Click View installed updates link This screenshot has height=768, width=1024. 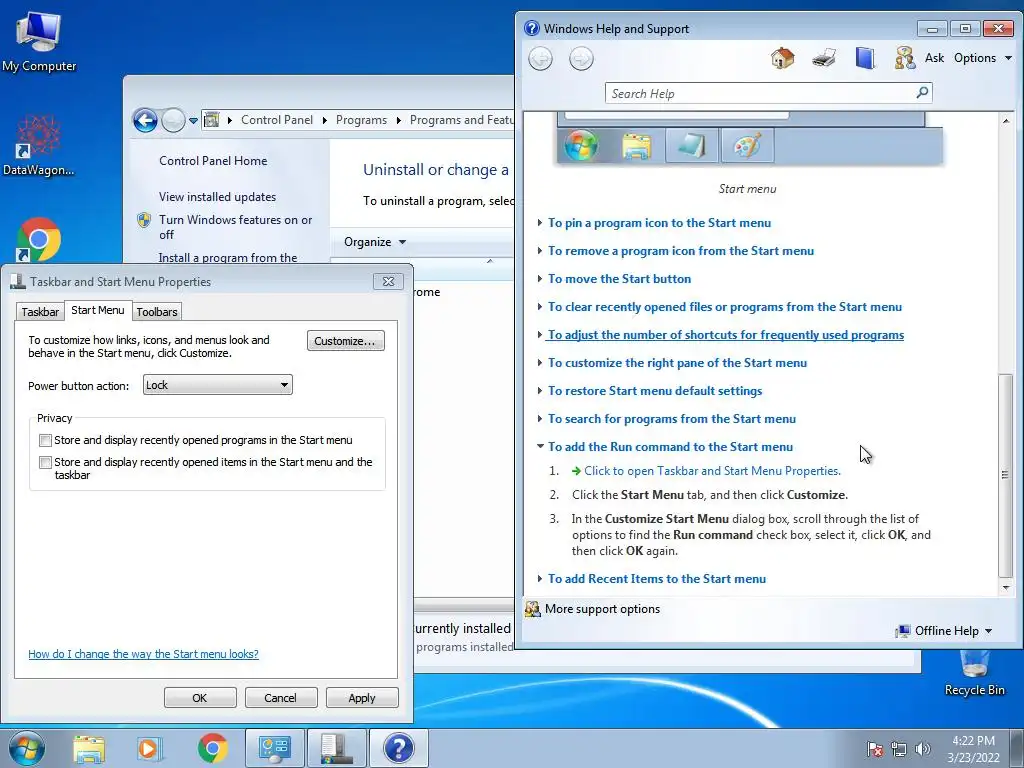point(217,197)
